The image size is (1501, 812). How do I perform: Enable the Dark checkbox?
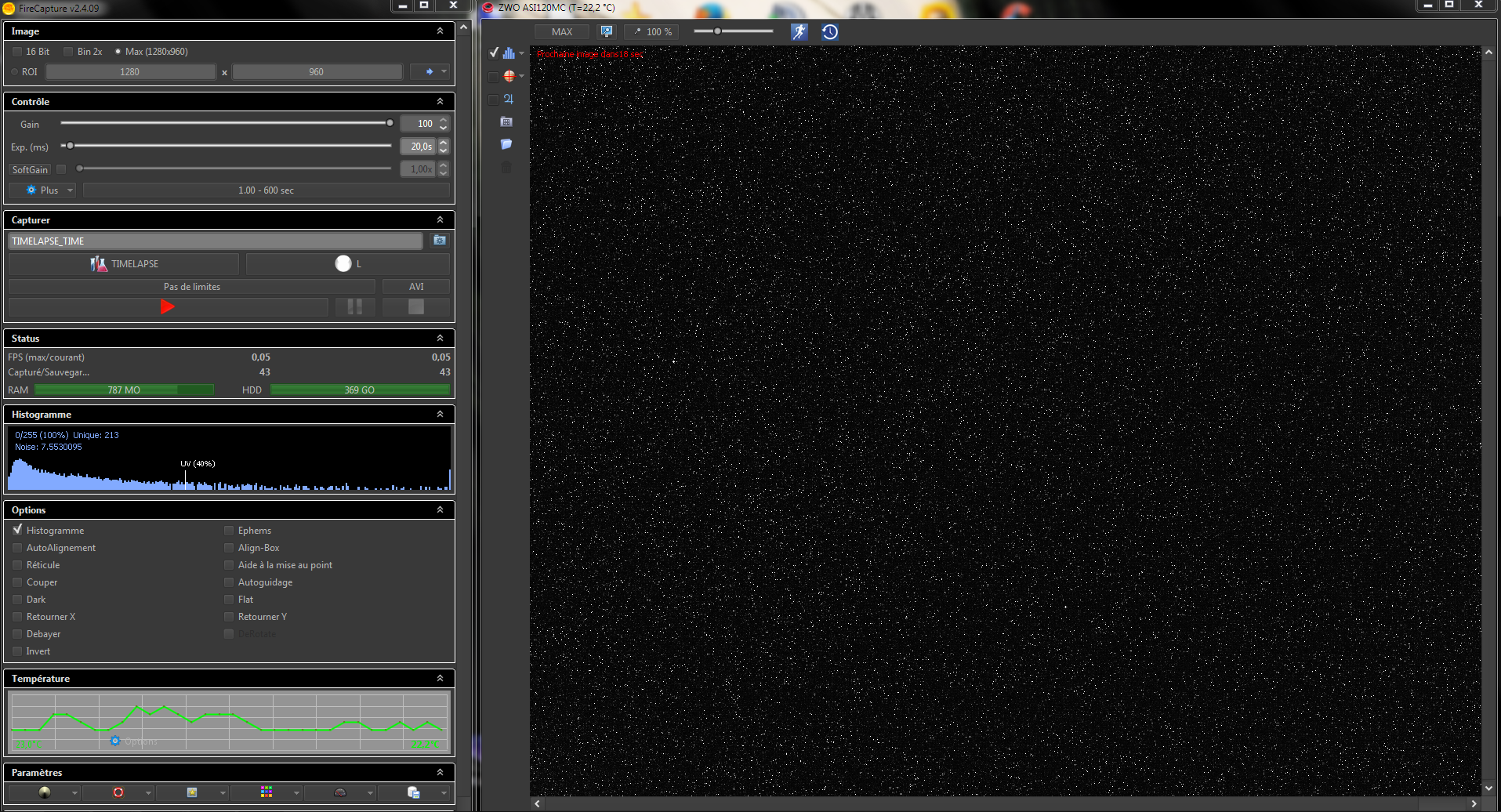tap(17, 600)
